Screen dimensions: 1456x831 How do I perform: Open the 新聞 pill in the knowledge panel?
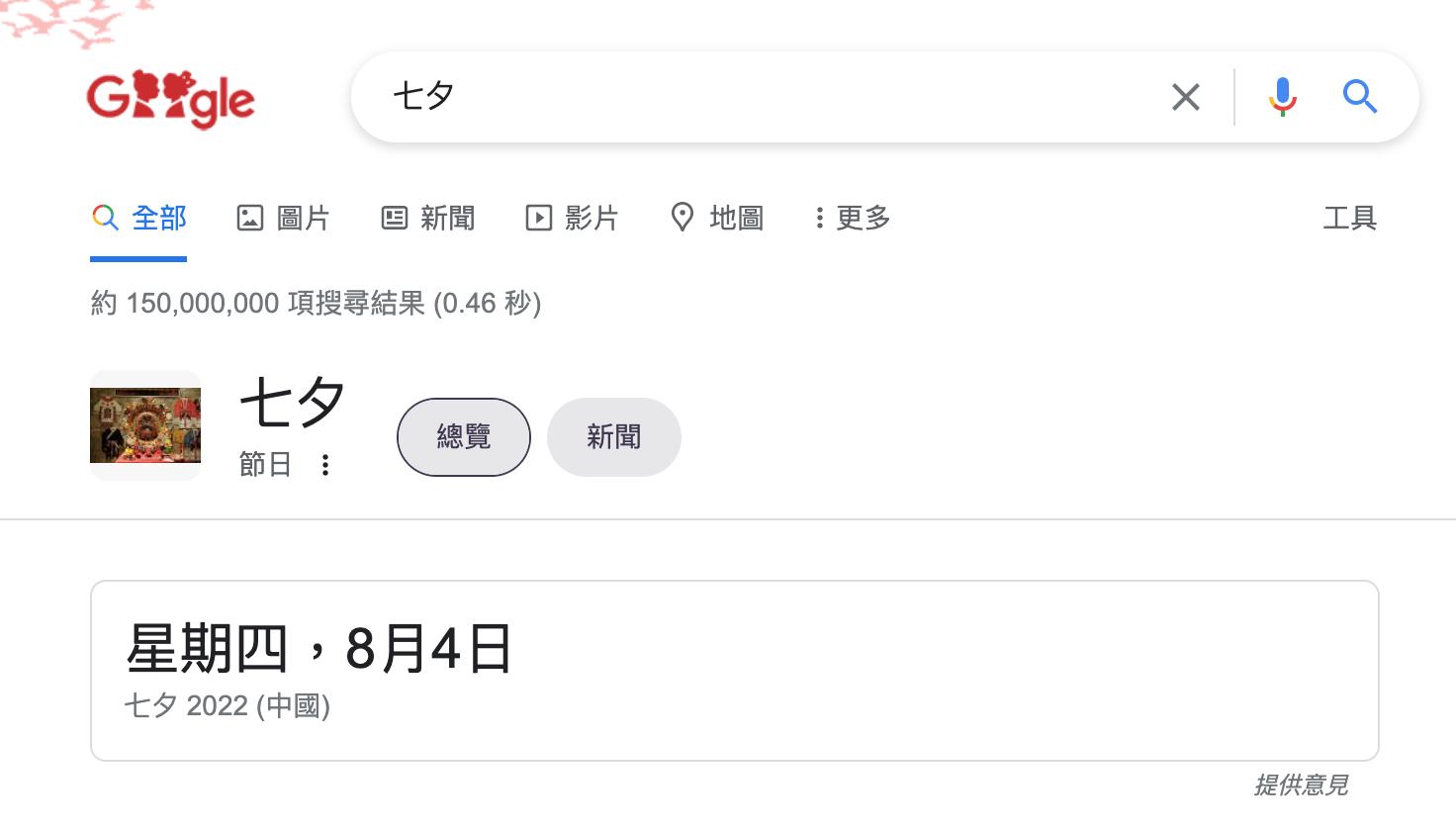pyautogui.click(x=613, y=436)
